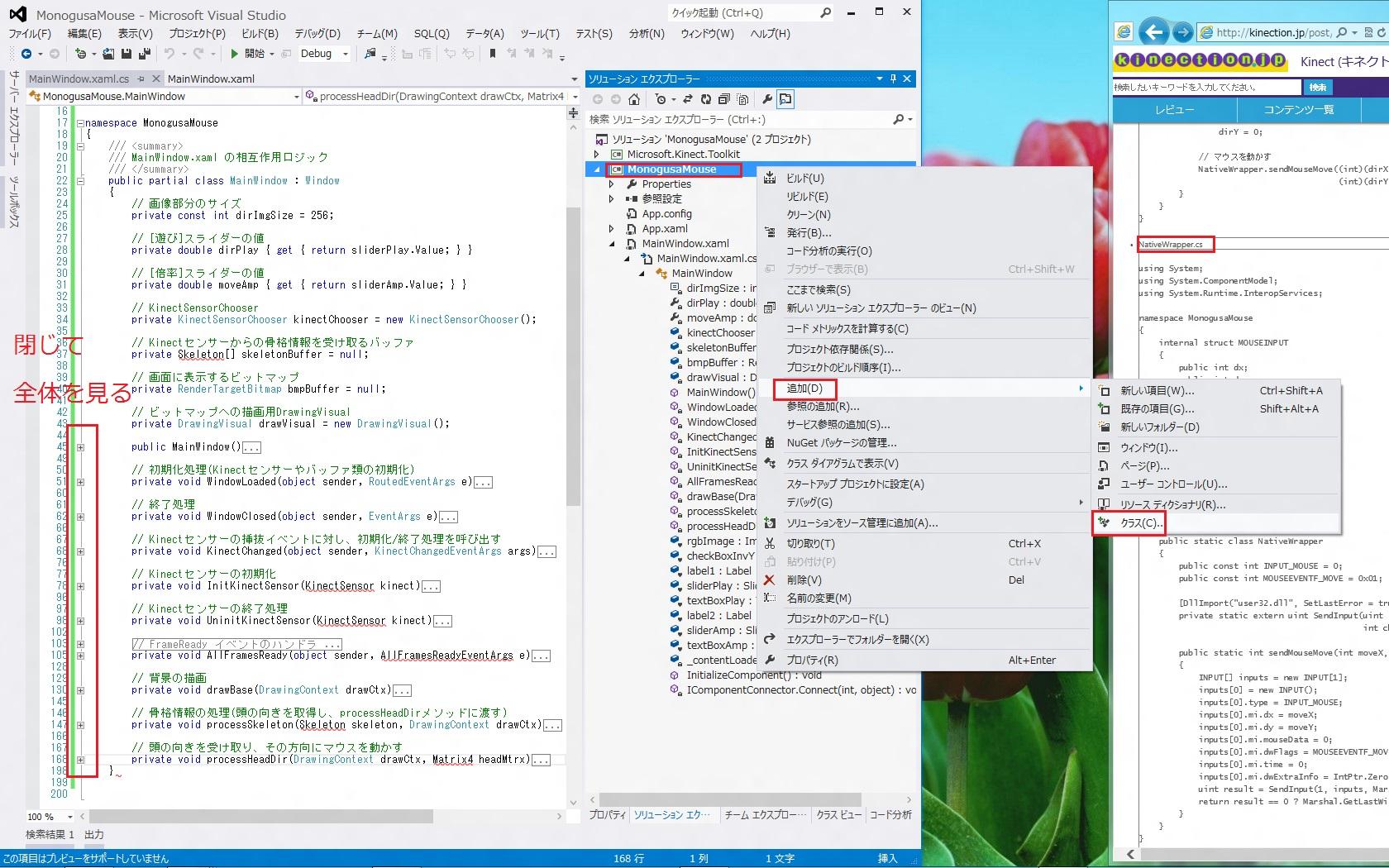Image resolution: width=1389 pixels, height=868 pixels.
Task: Toggle Preview Selected Items in Solution Explorer
Action: pyautogui.click(x=785, y=99)
